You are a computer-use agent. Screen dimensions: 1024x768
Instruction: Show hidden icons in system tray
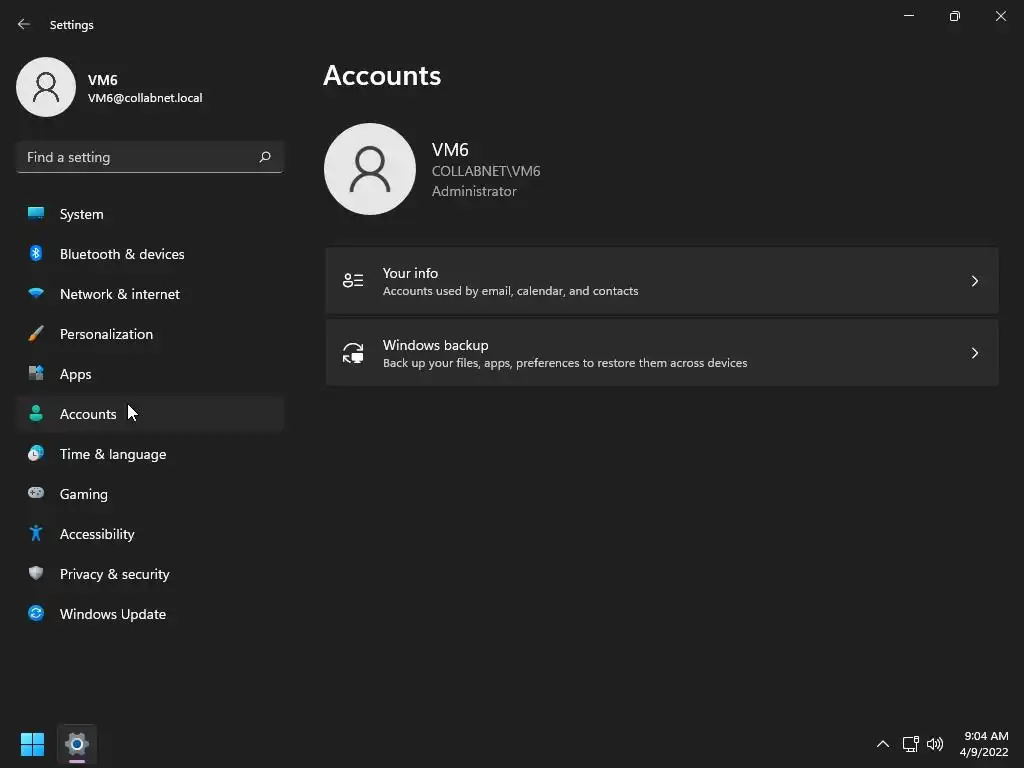click(x=882, y=744)
